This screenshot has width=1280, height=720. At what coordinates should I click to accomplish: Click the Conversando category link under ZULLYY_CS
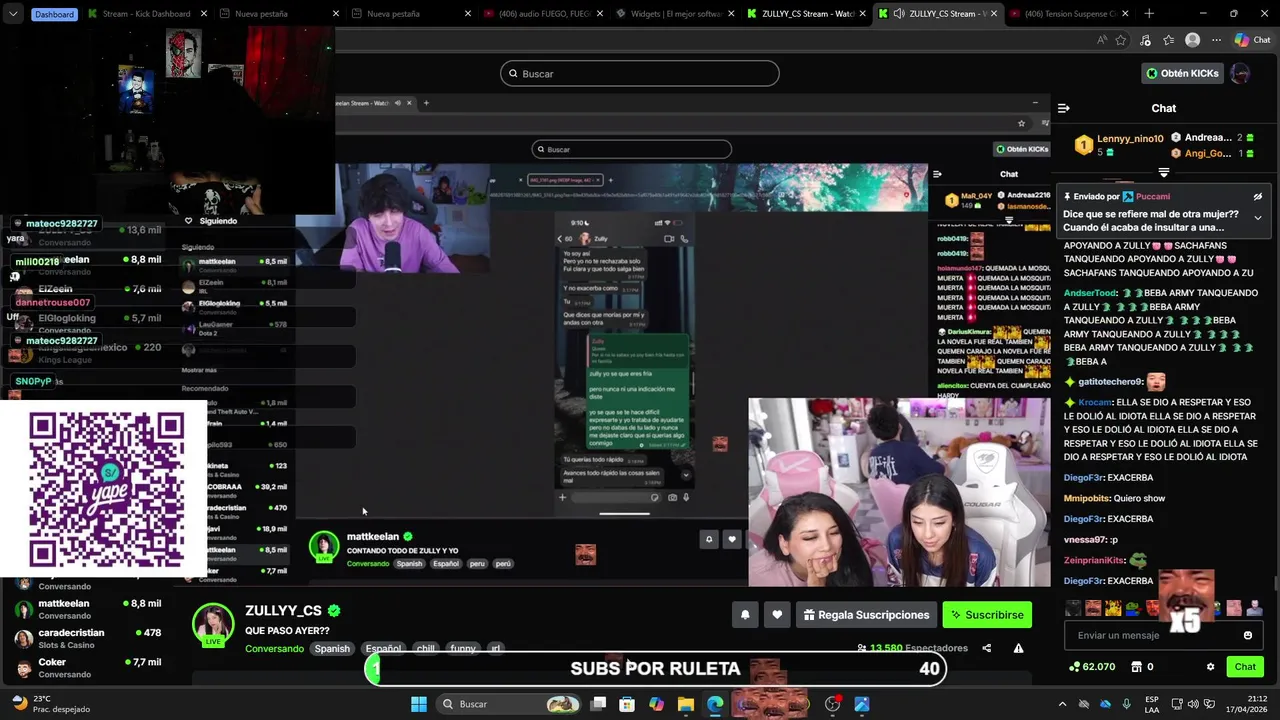tap(275, 649)
